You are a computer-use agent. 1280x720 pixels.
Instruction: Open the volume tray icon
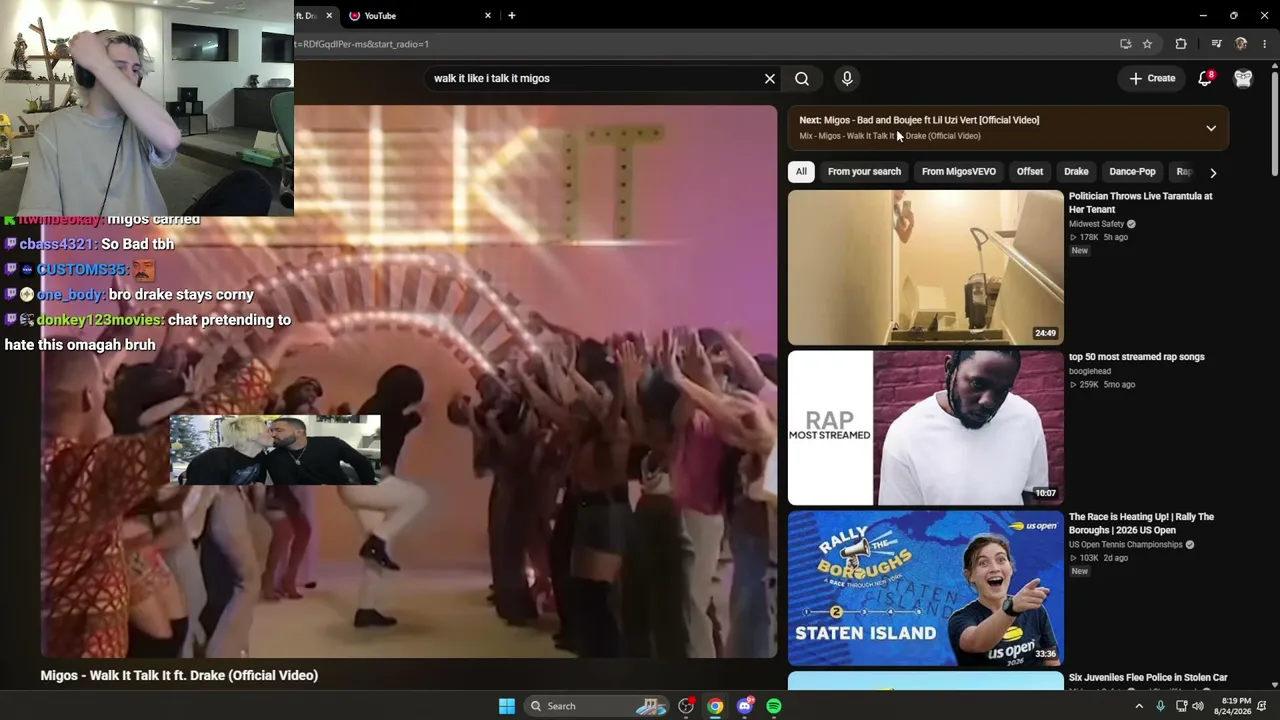point(1198,706)
